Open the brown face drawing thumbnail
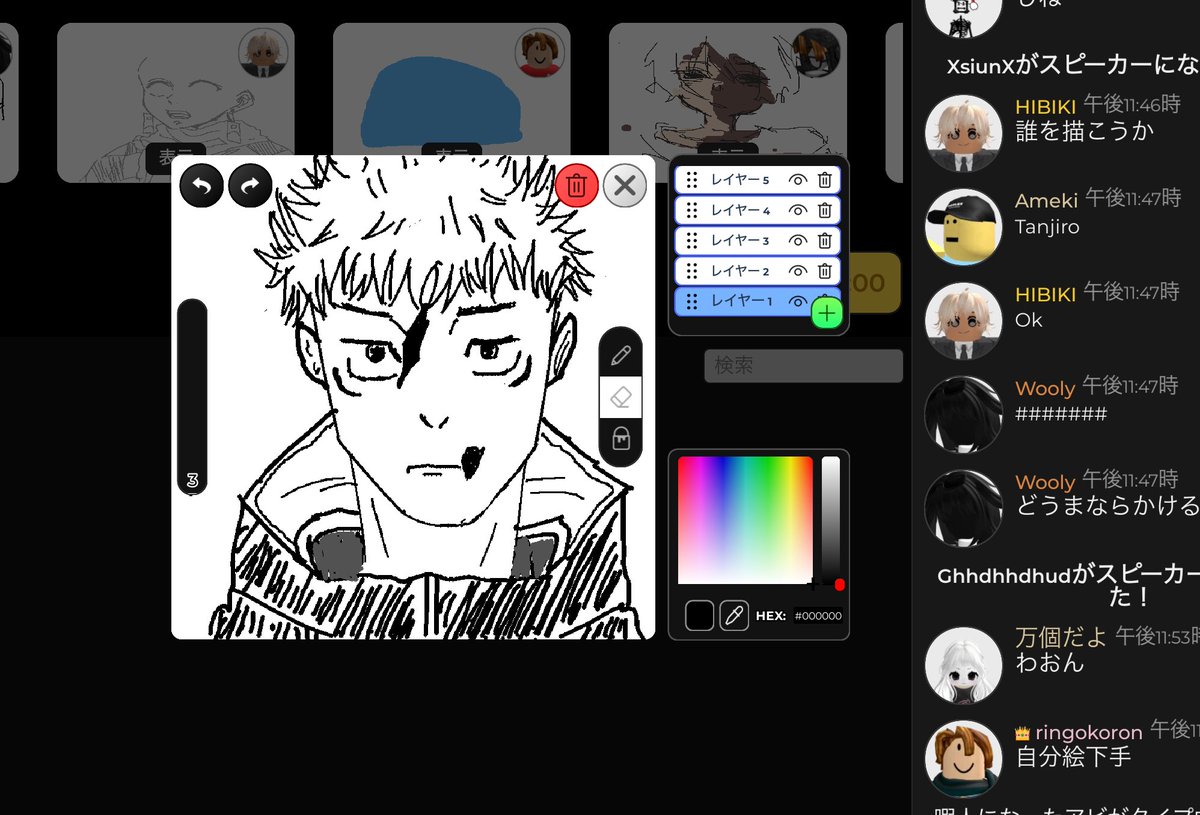 tap(727, 103)
